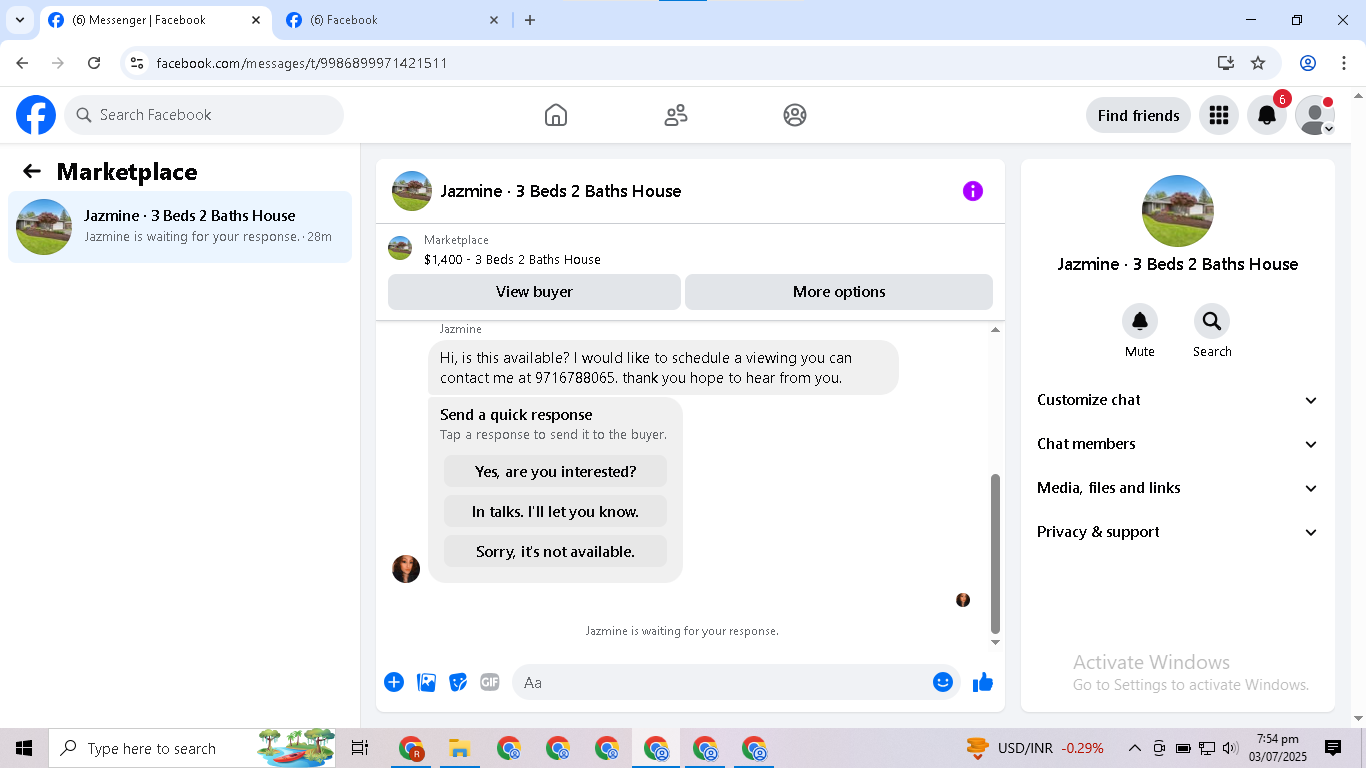Expand Chat members section
Viewport: 1366px width, 768px height.
(1178, 444)
